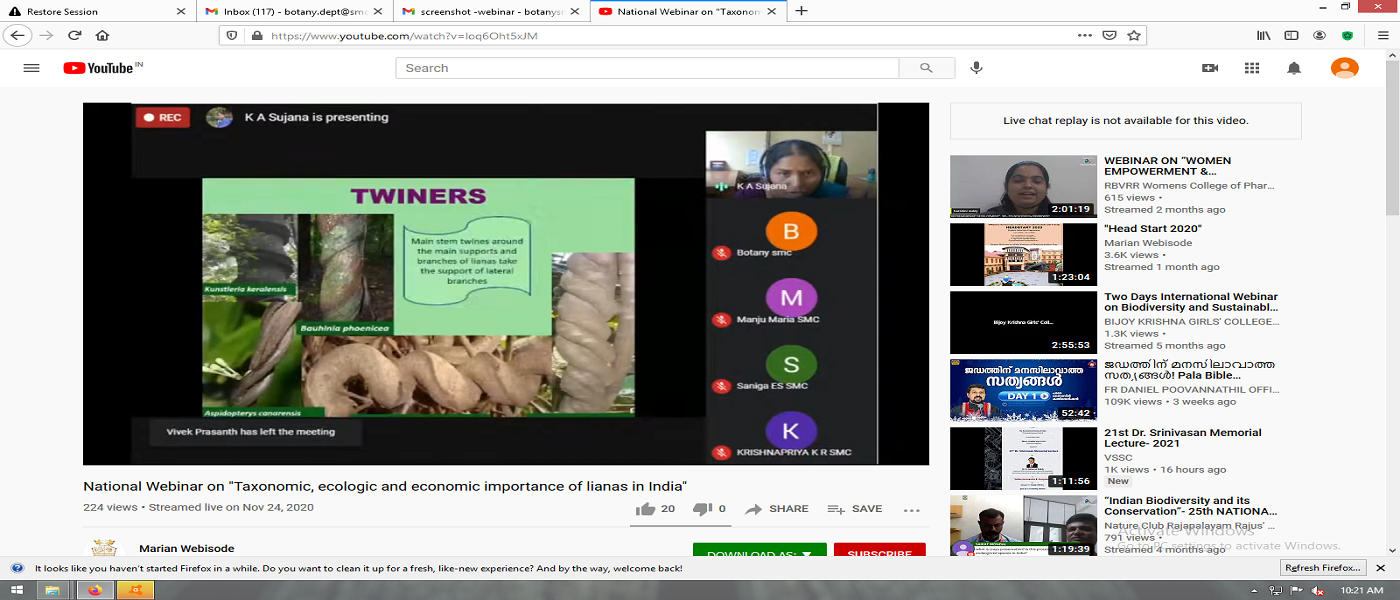
Task: Go to the Firefox home page icon
Action: pos(102,35)
